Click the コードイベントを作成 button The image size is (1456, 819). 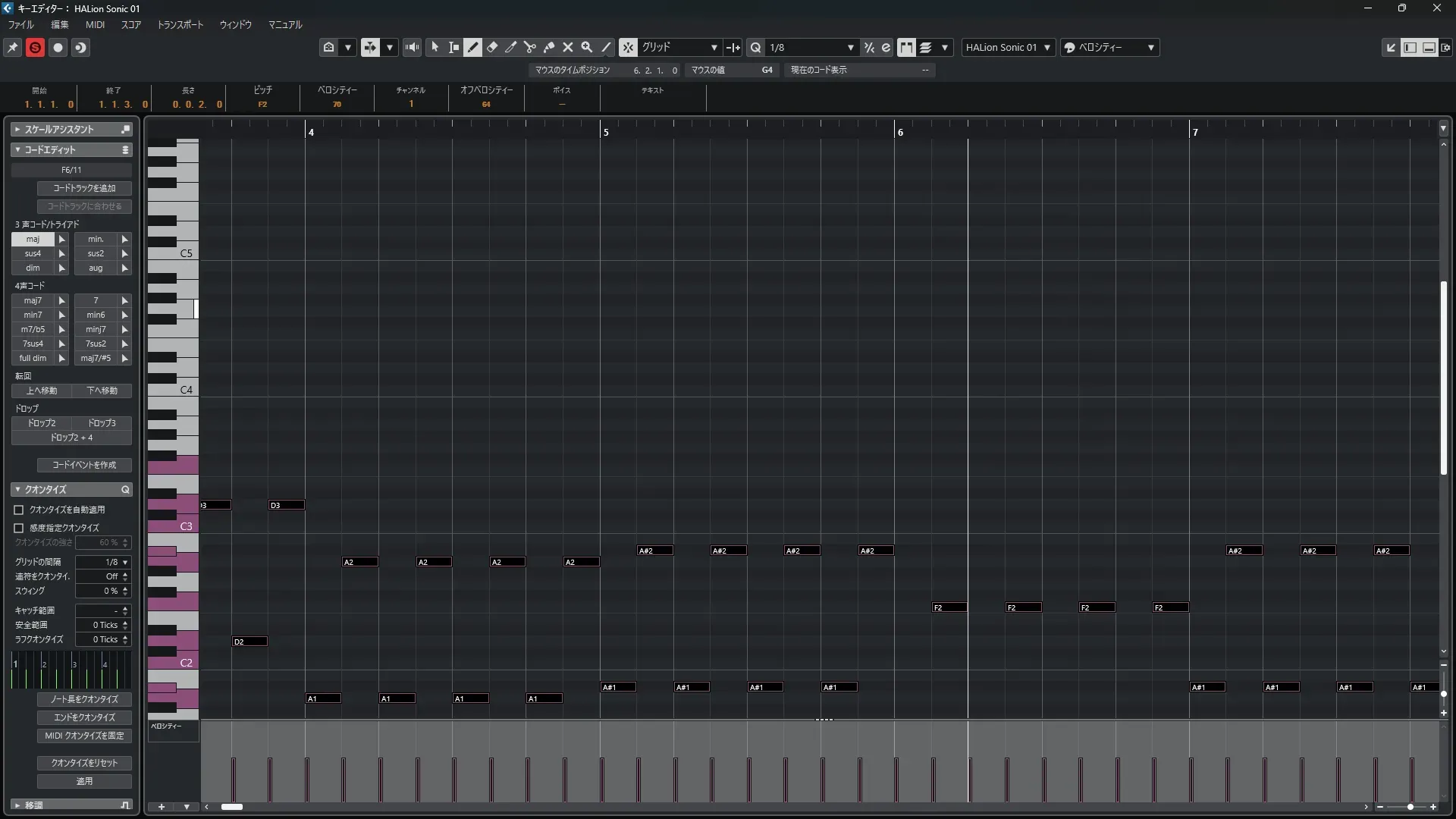coord(84,465)
